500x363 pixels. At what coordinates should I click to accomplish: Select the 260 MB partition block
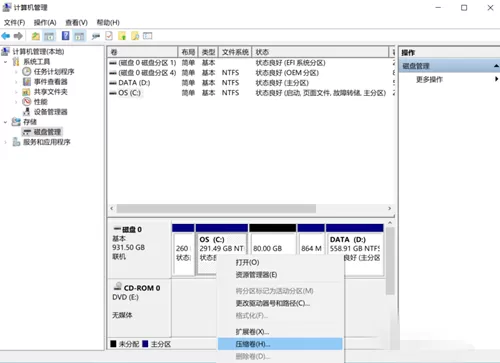pyautogui.click(x=183, y=250)
